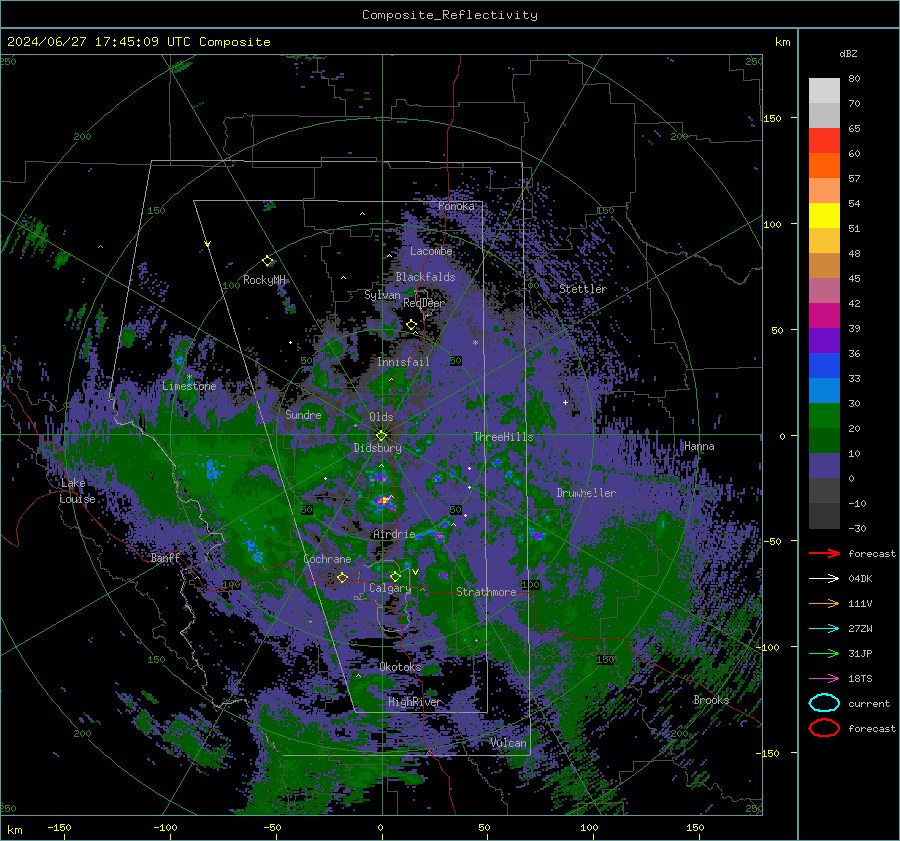Select the red 'forecast' ellipse icon
This screenshot has height=841, width=900.
(x=824, y=728)
